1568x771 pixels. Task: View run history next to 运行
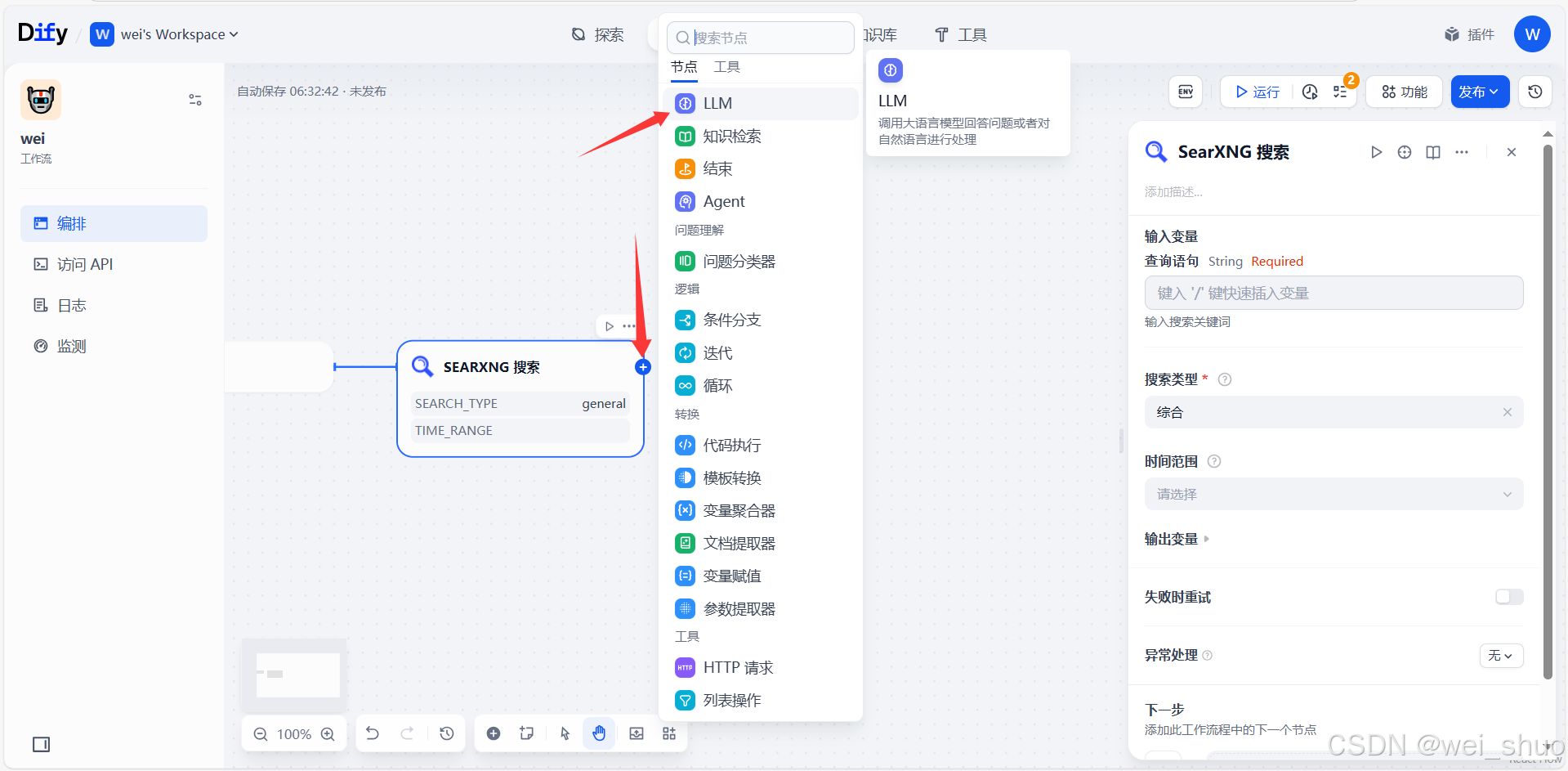tap(1309, 92)
